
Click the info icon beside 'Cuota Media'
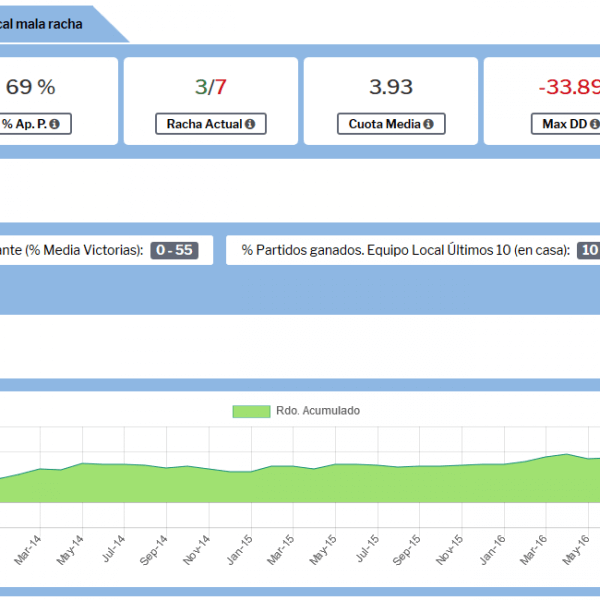428,124
